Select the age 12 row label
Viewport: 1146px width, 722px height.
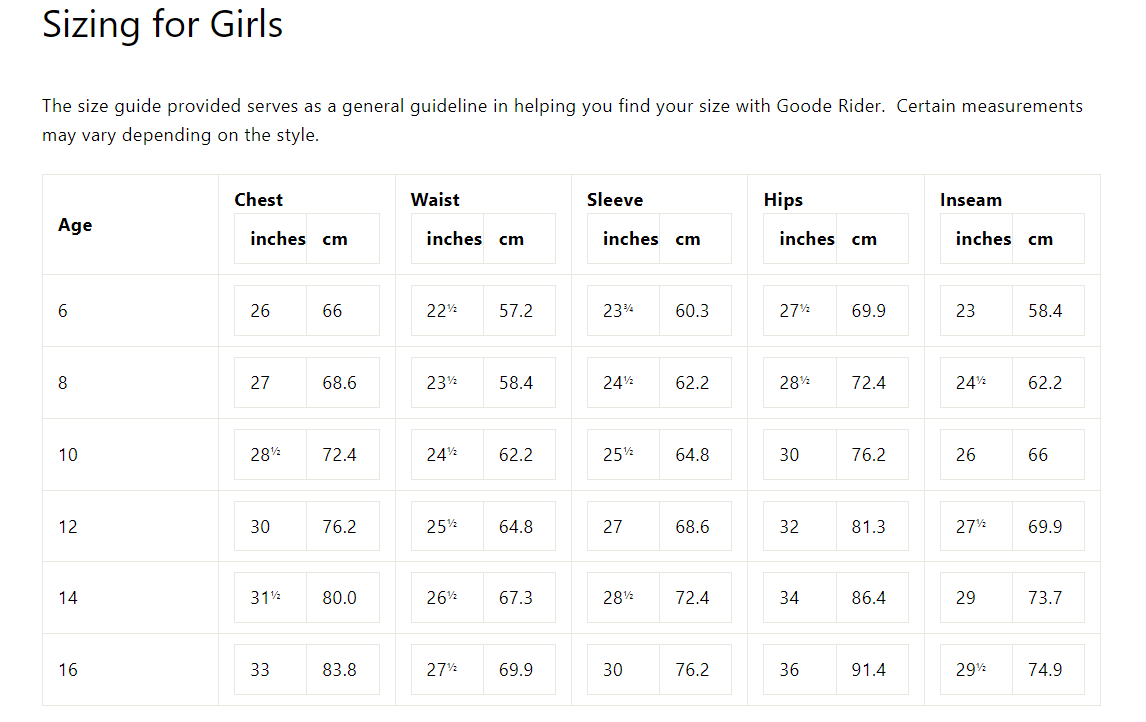point(68,526)
